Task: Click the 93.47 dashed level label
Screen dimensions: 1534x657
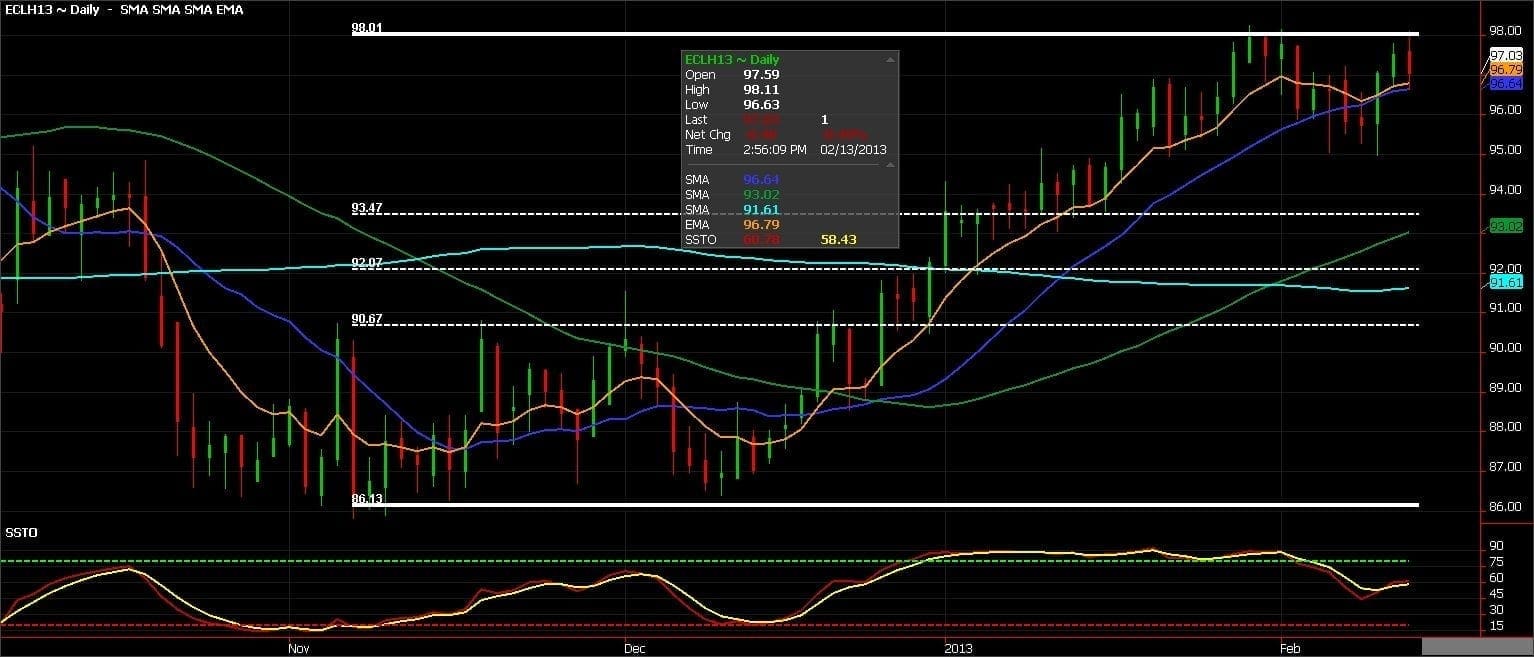Action: (366, 208)
